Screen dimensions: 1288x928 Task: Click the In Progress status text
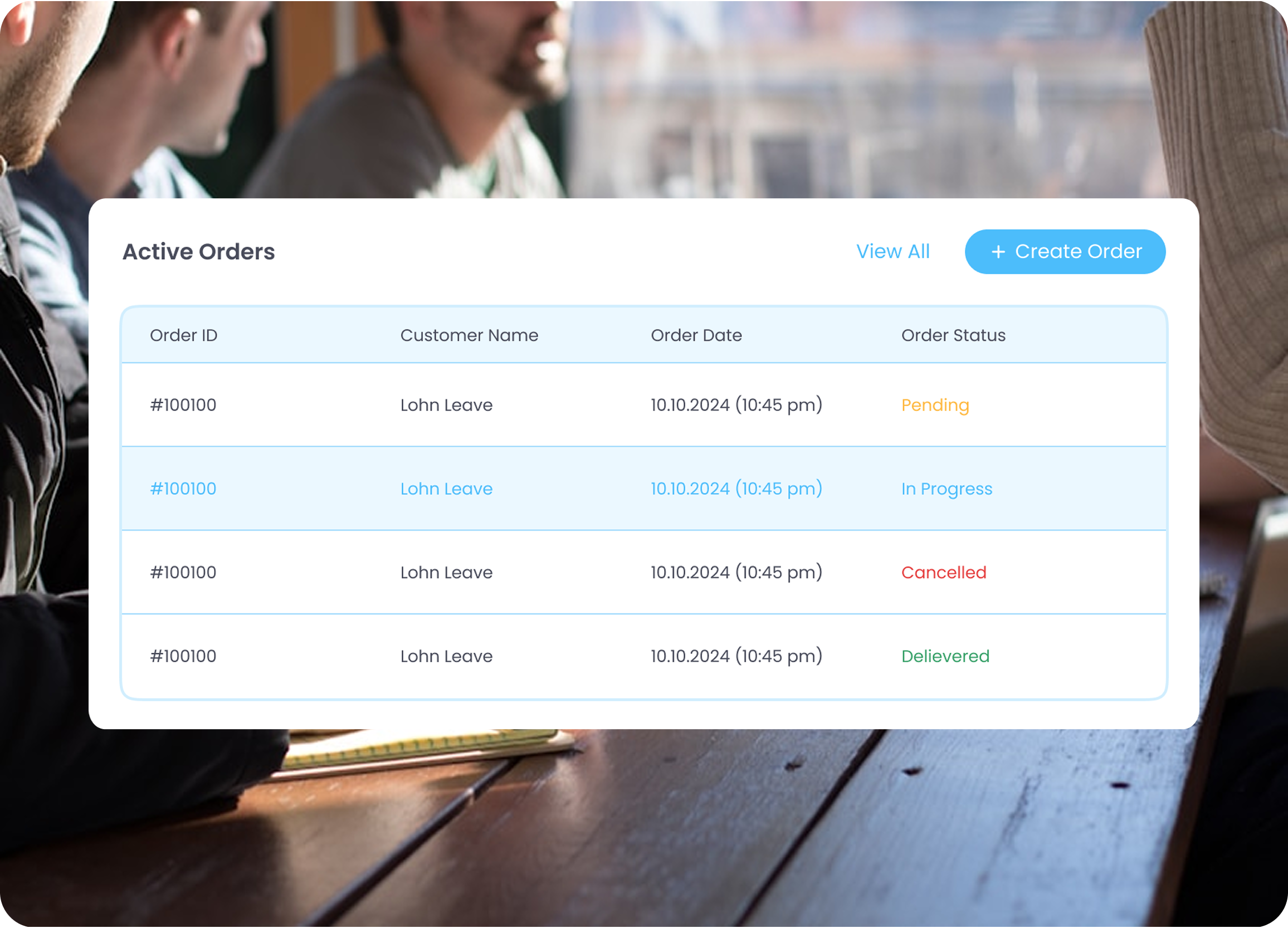(946, 489)
